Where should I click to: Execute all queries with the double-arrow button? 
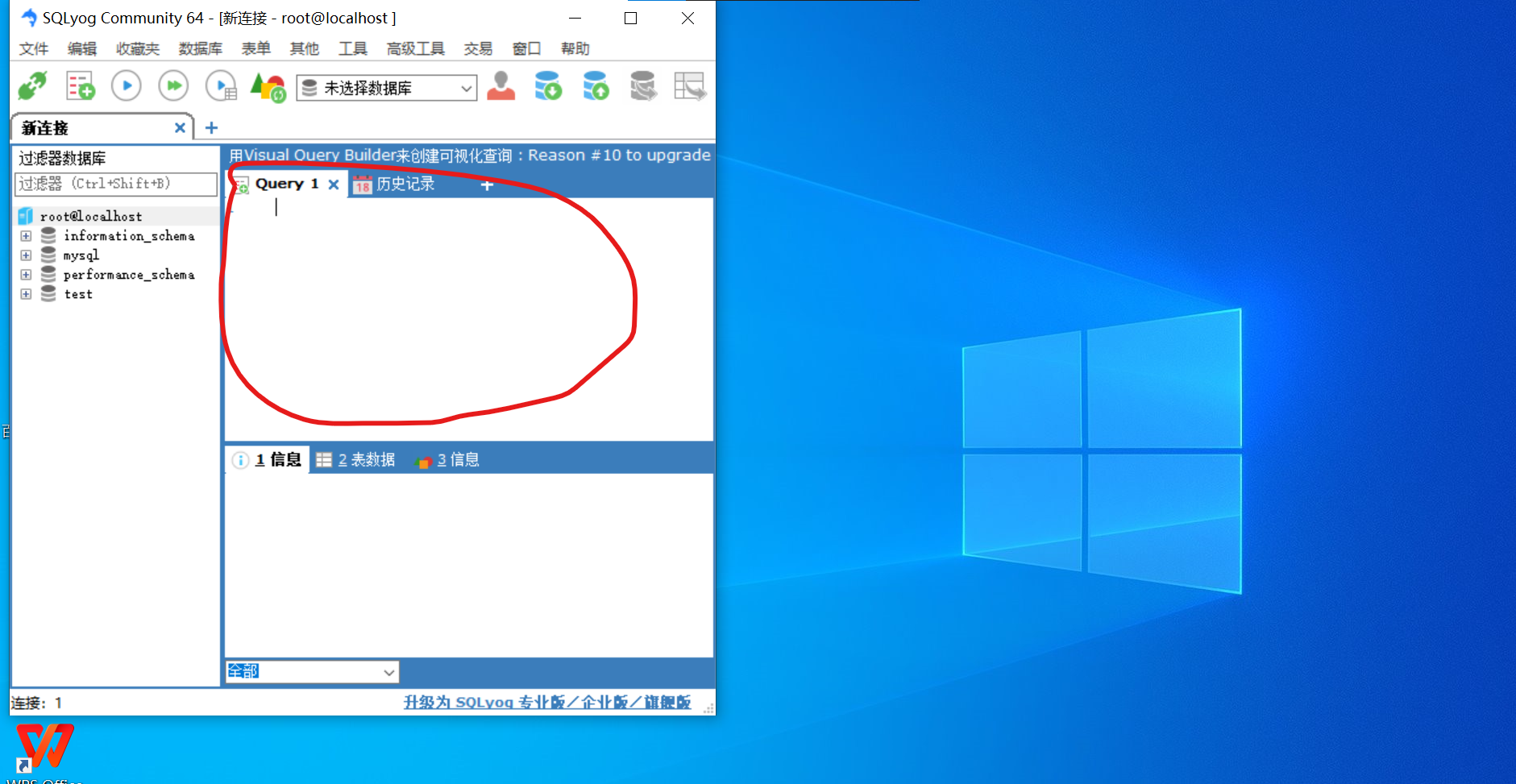tap(173, 85)
